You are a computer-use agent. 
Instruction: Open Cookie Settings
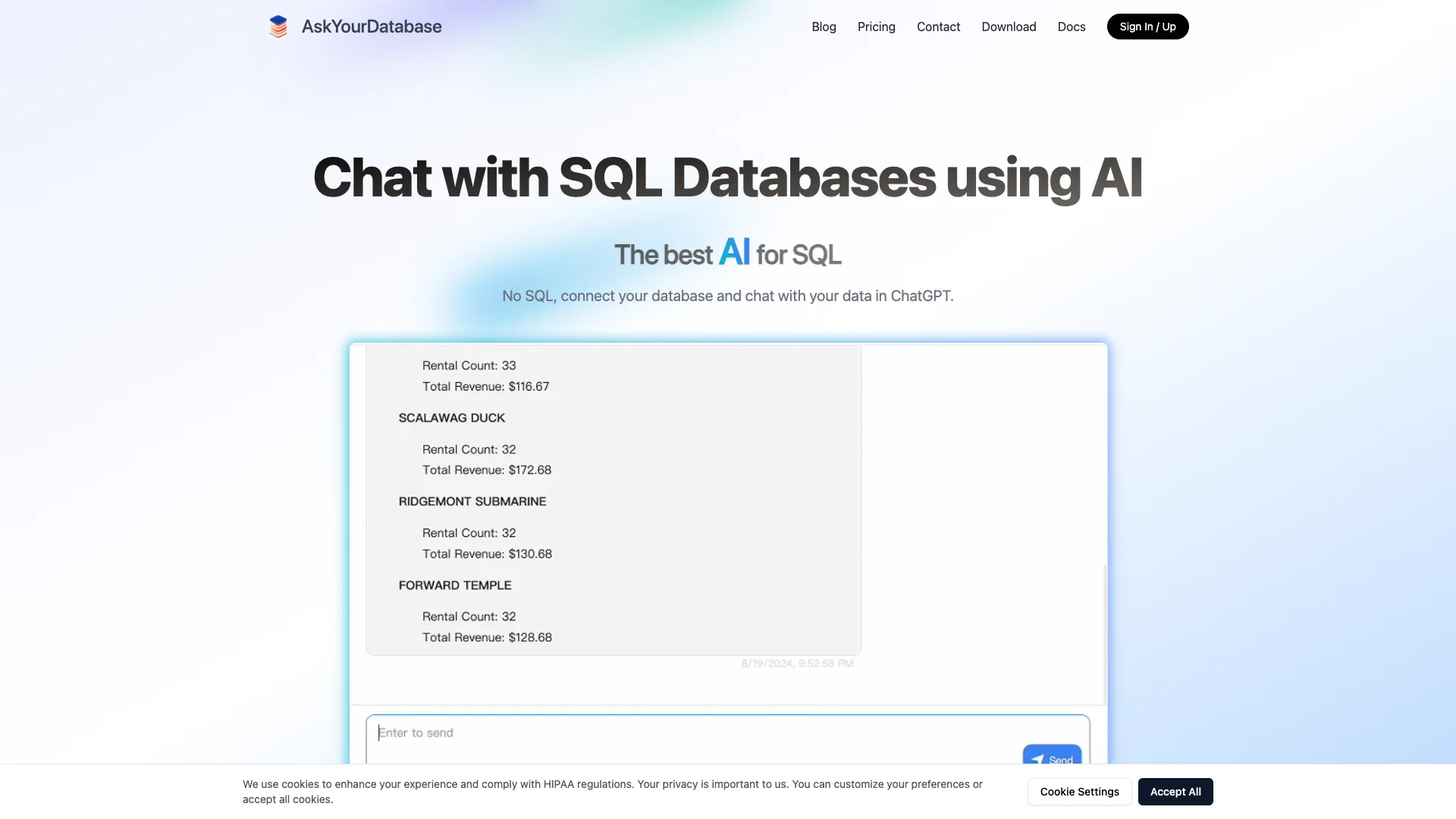point(1079,791)
